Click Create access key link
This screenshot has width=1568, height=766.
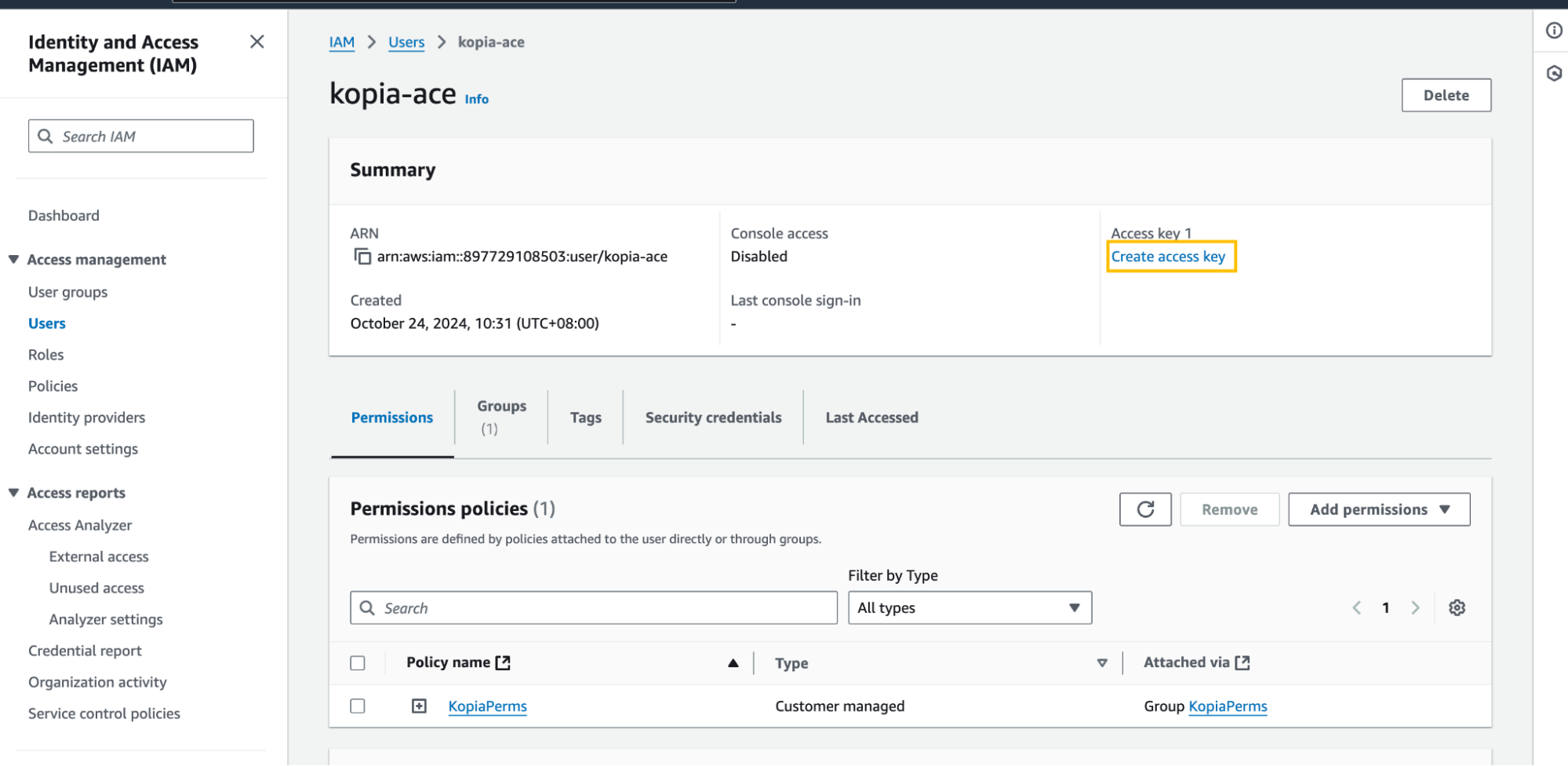coord(1168,257)
